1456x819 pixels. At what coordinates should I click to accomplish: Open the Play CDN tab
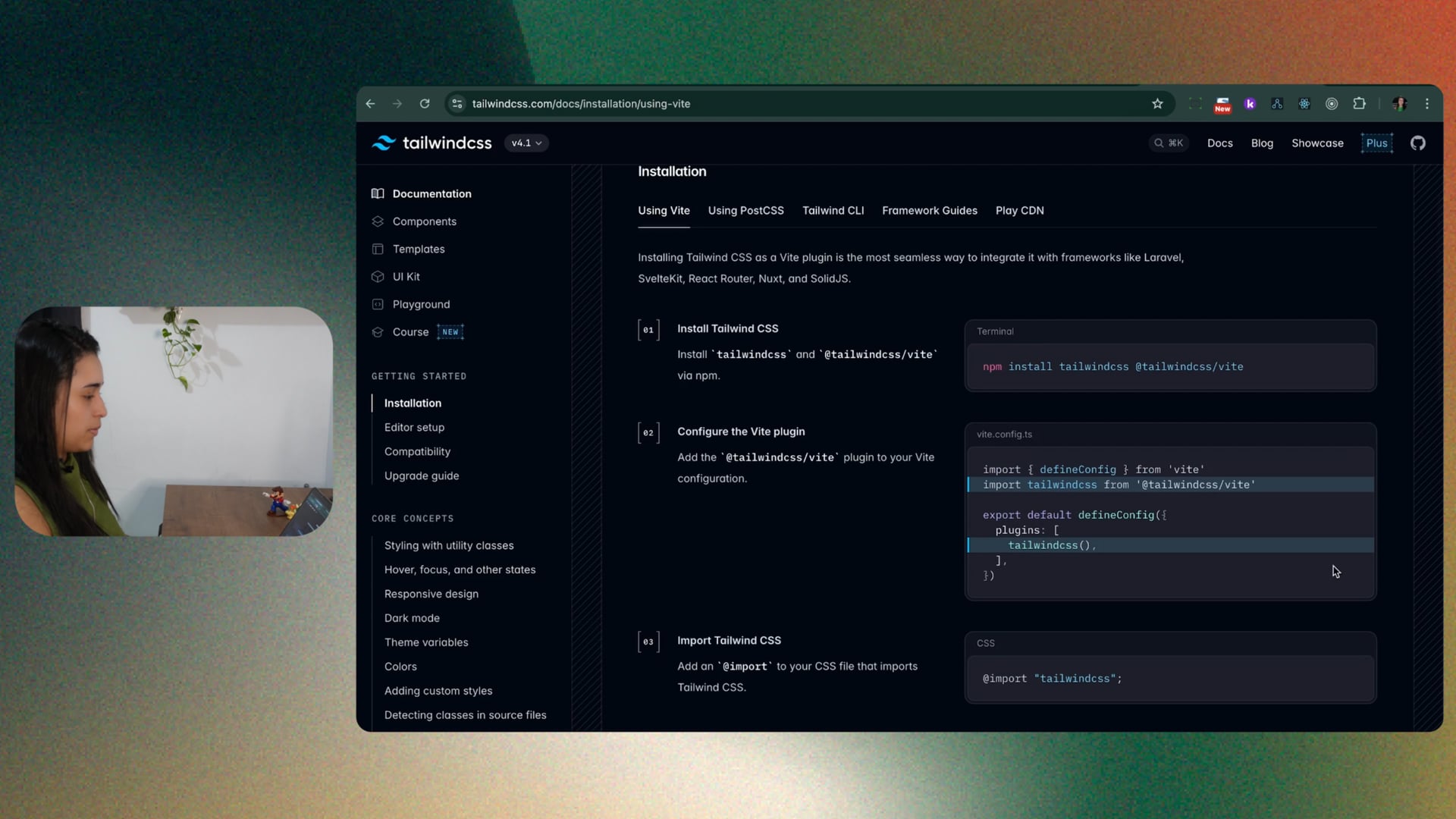point(1019,211)
